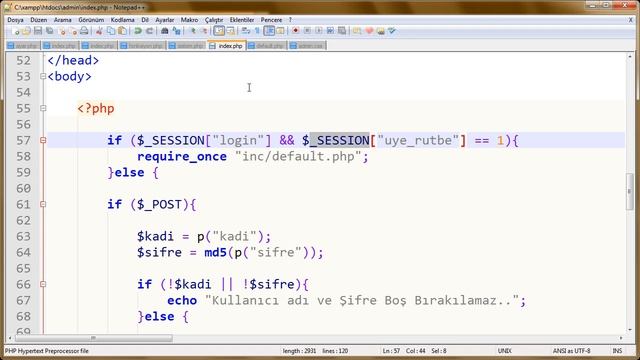Click the vertical scrollbar down arrow
Screen dimensions: 640x360
point(630,330)
